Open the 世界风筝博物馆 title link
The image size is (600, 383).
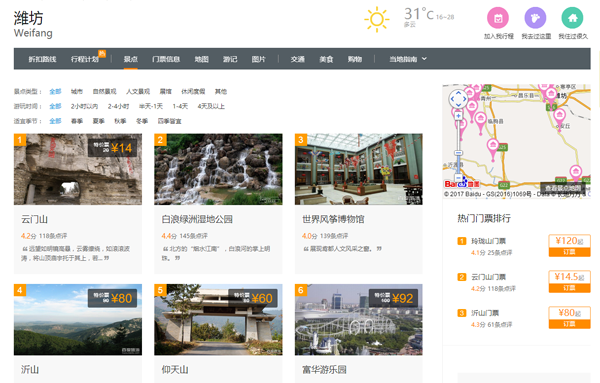333,219
